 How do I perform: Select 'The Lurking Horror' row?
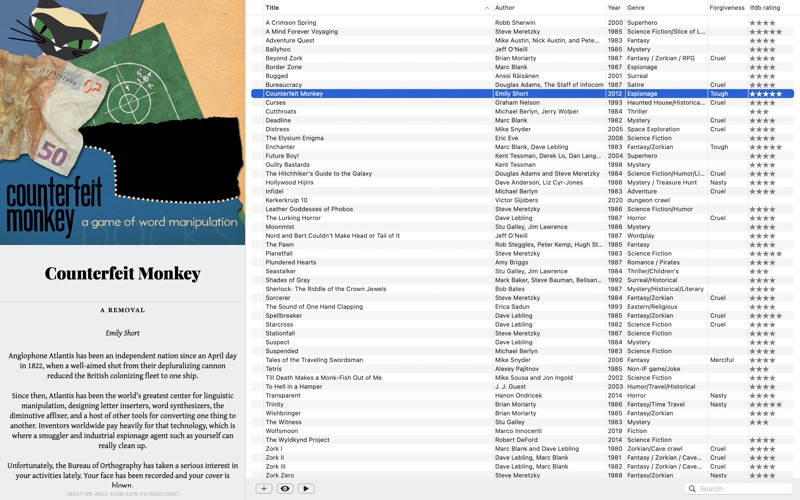(x=522, y=218)
